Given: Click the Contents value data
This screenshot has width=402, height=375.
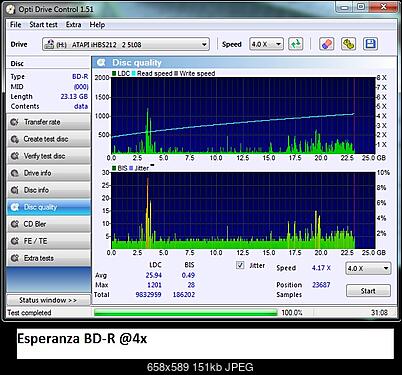Looking at the screenshot, I should click(x=81, y=106).
